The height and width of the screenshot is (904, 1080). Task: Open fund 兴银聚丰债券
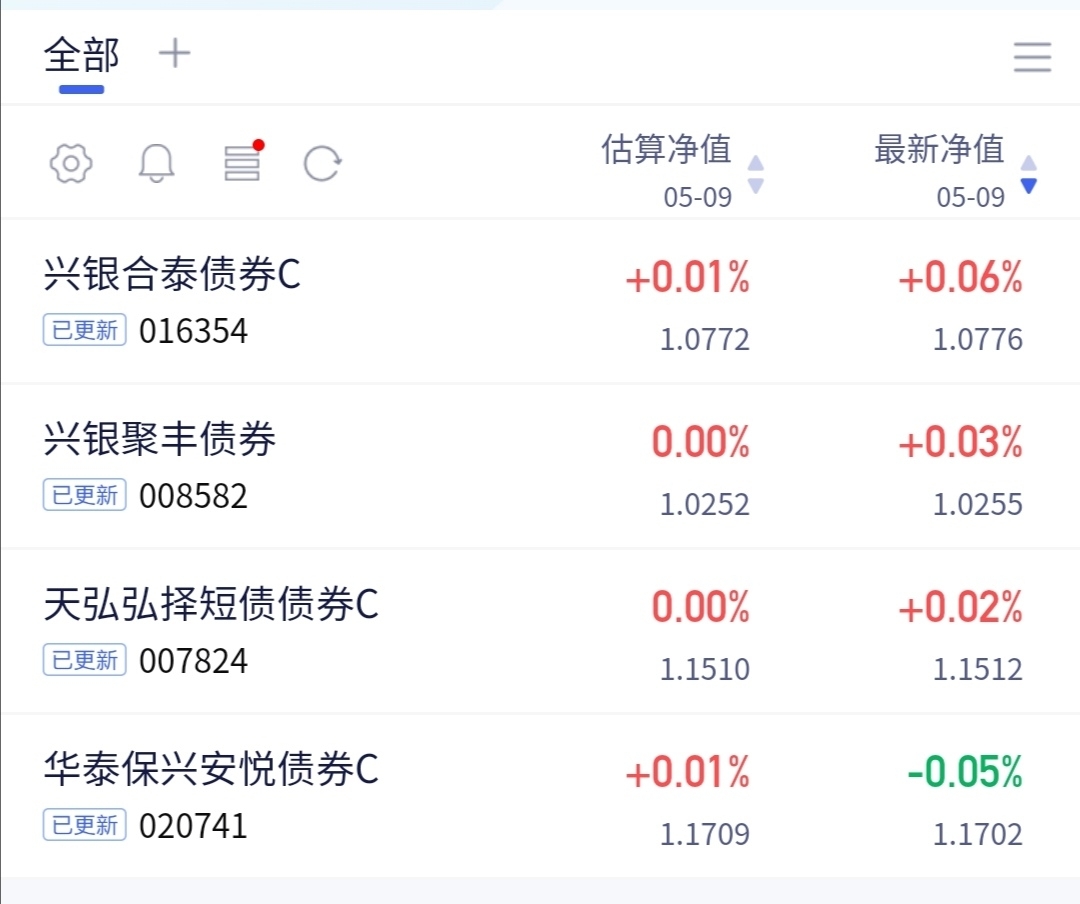pos(160,439)
